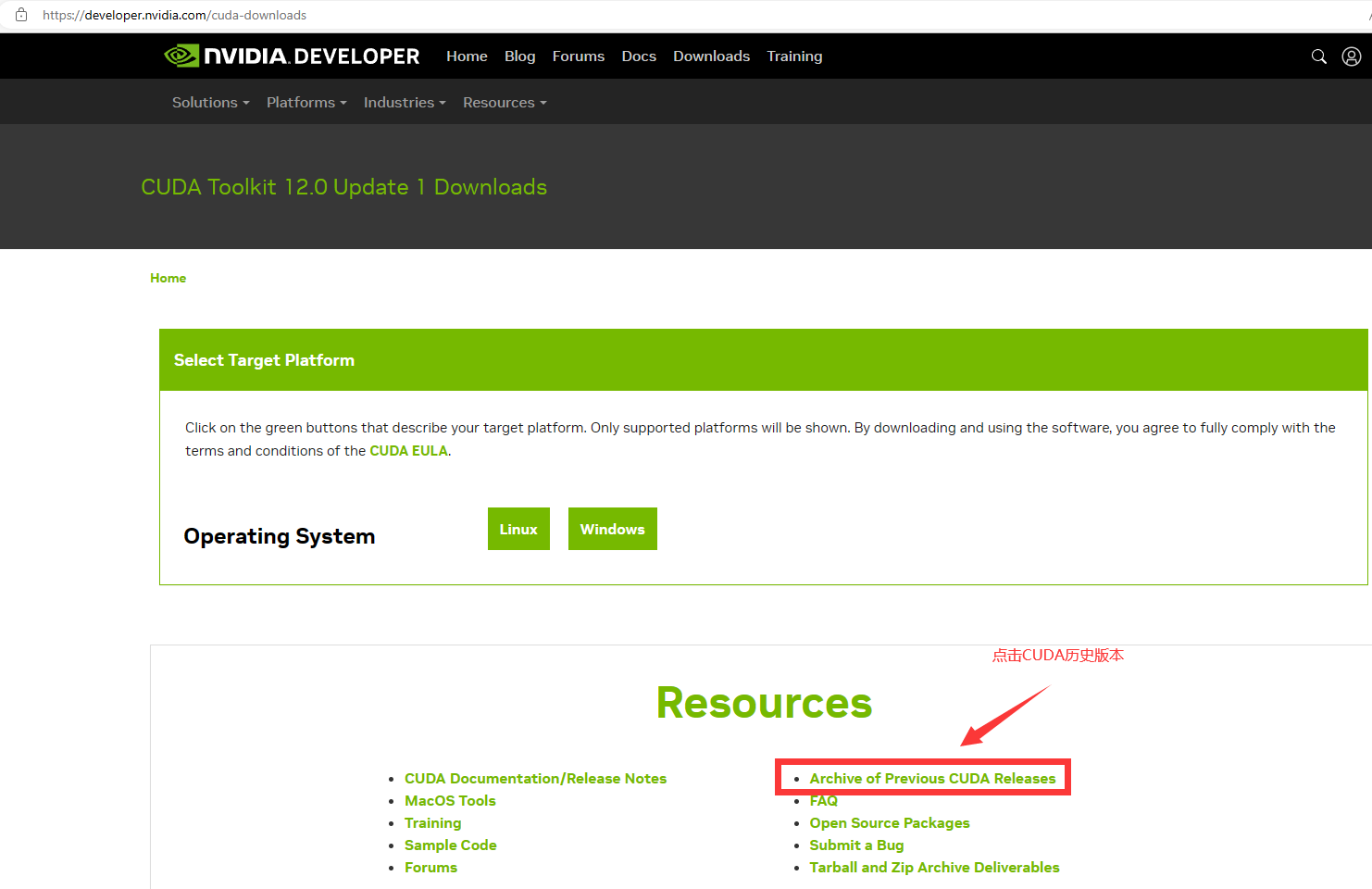Expand the Platforms dropdown menu
This screenshot has height=889, width=1372.
tap(306, 102)
